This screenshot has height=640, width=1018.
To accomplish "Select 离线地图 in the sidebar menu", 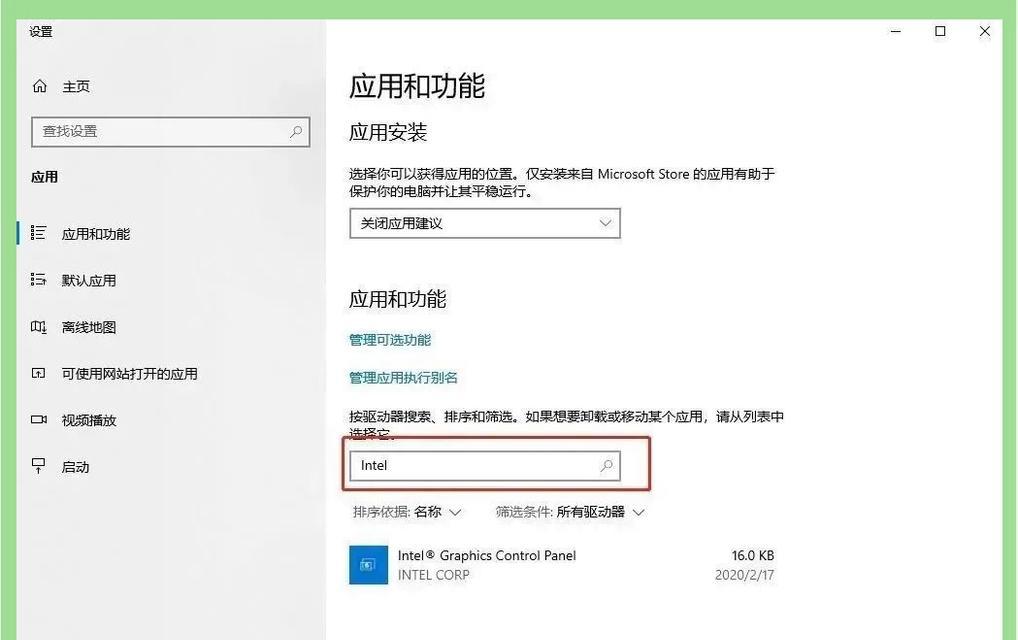I will point(89,327).
